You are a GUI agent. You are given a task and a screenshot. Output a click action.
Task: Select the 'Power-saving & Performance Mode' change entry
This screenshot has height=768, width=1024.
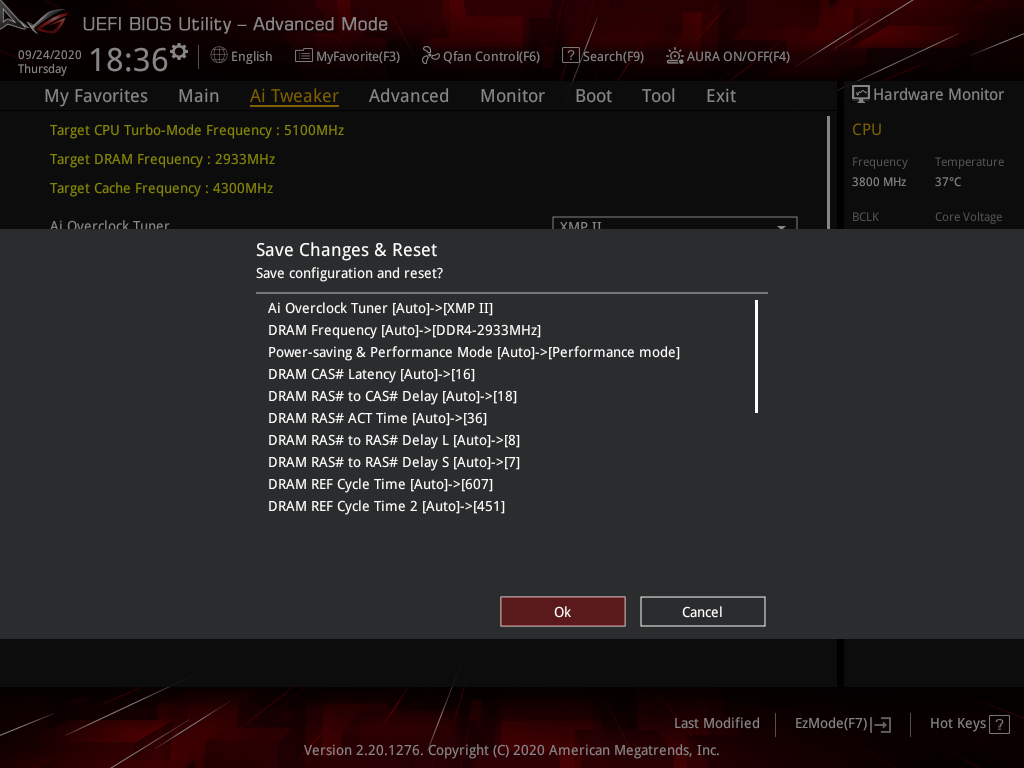click(x=473, y=353)
